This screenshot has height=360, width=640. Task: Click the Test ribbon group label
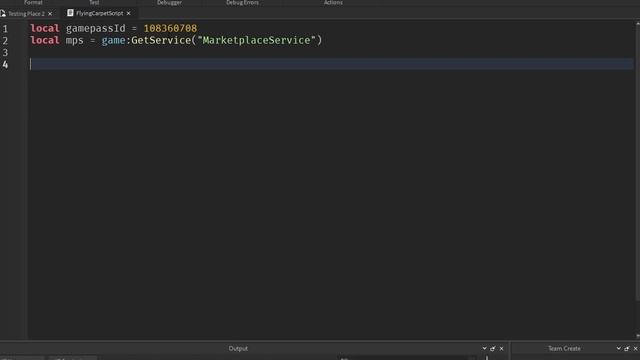(x=94, y=2)
